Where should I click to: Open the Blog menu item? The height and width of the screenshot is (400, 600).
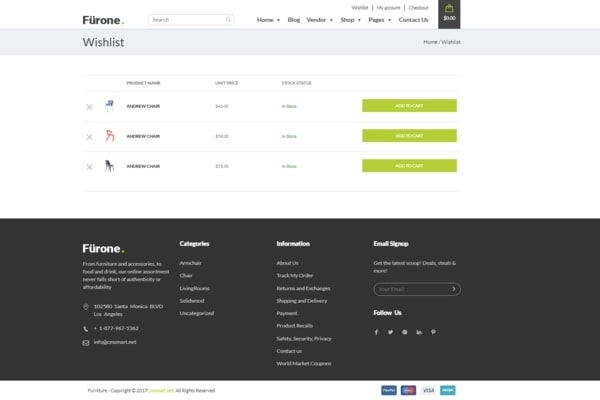293,20
